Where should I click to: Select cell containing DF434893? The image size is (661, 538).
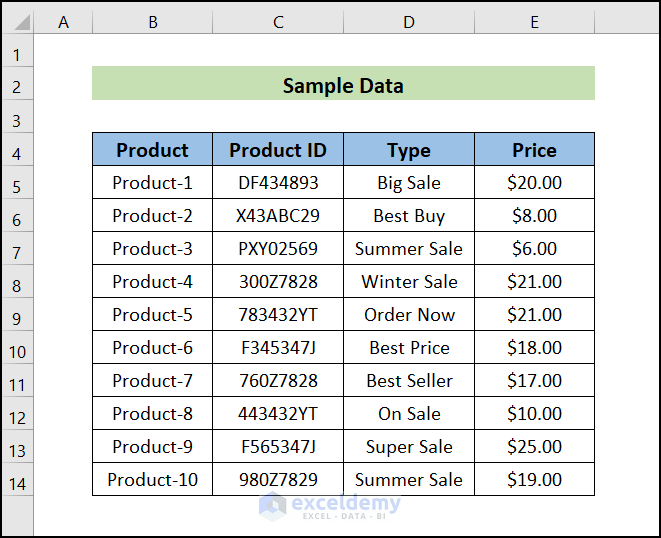coord(278,183)
